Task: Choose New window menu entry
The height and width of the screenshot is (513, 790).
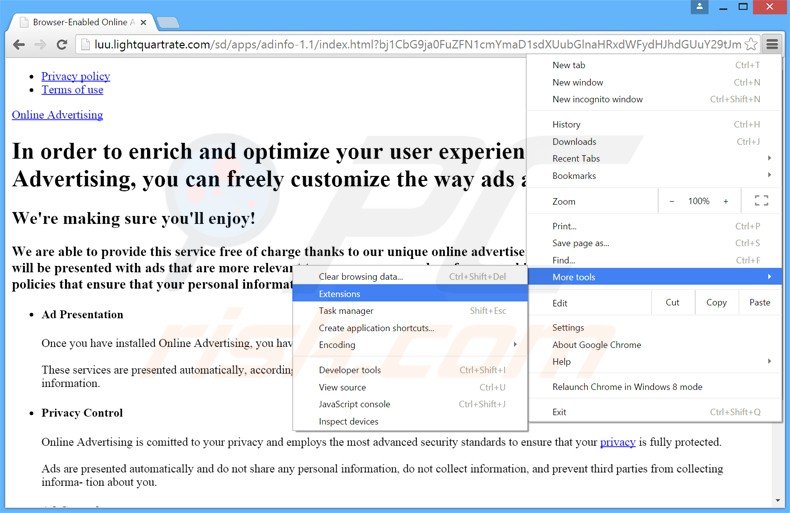Action: tap(655, 82)
